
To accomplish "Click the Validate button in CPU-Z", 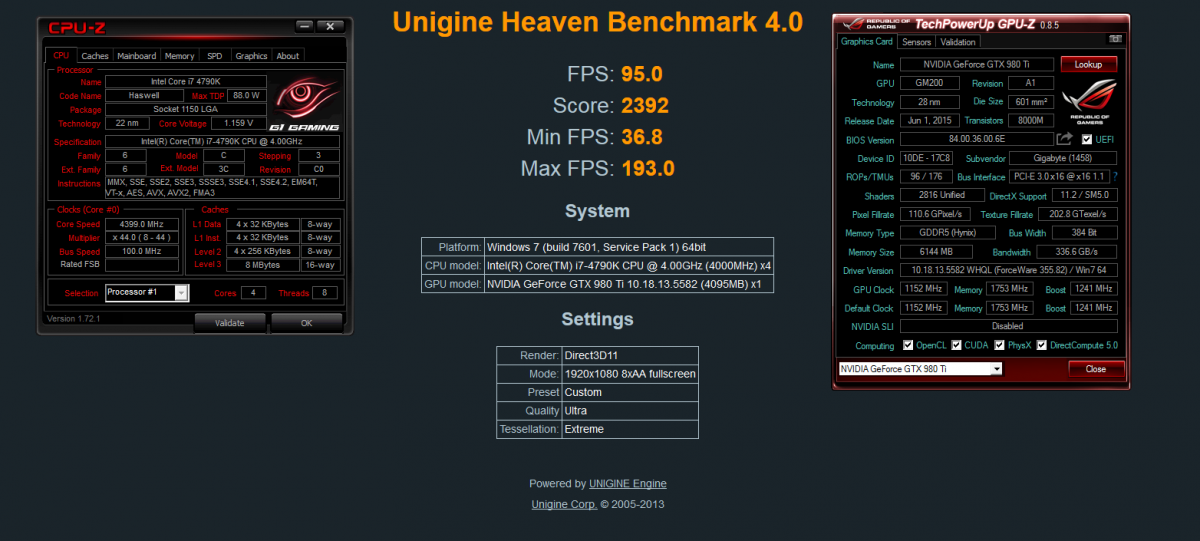I will pos(230,323).
